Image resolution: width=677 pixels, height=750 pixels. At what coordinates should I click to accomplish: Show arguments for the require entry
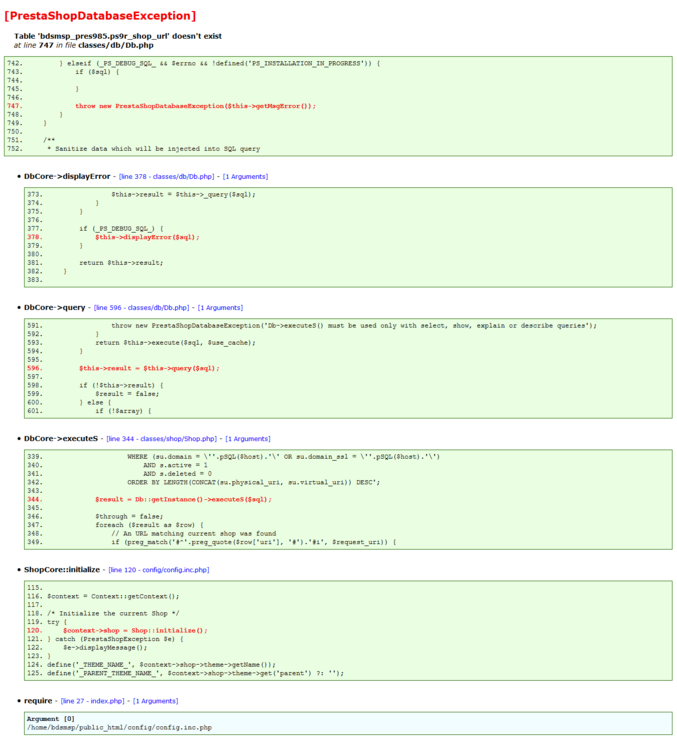tap(155, 701)
